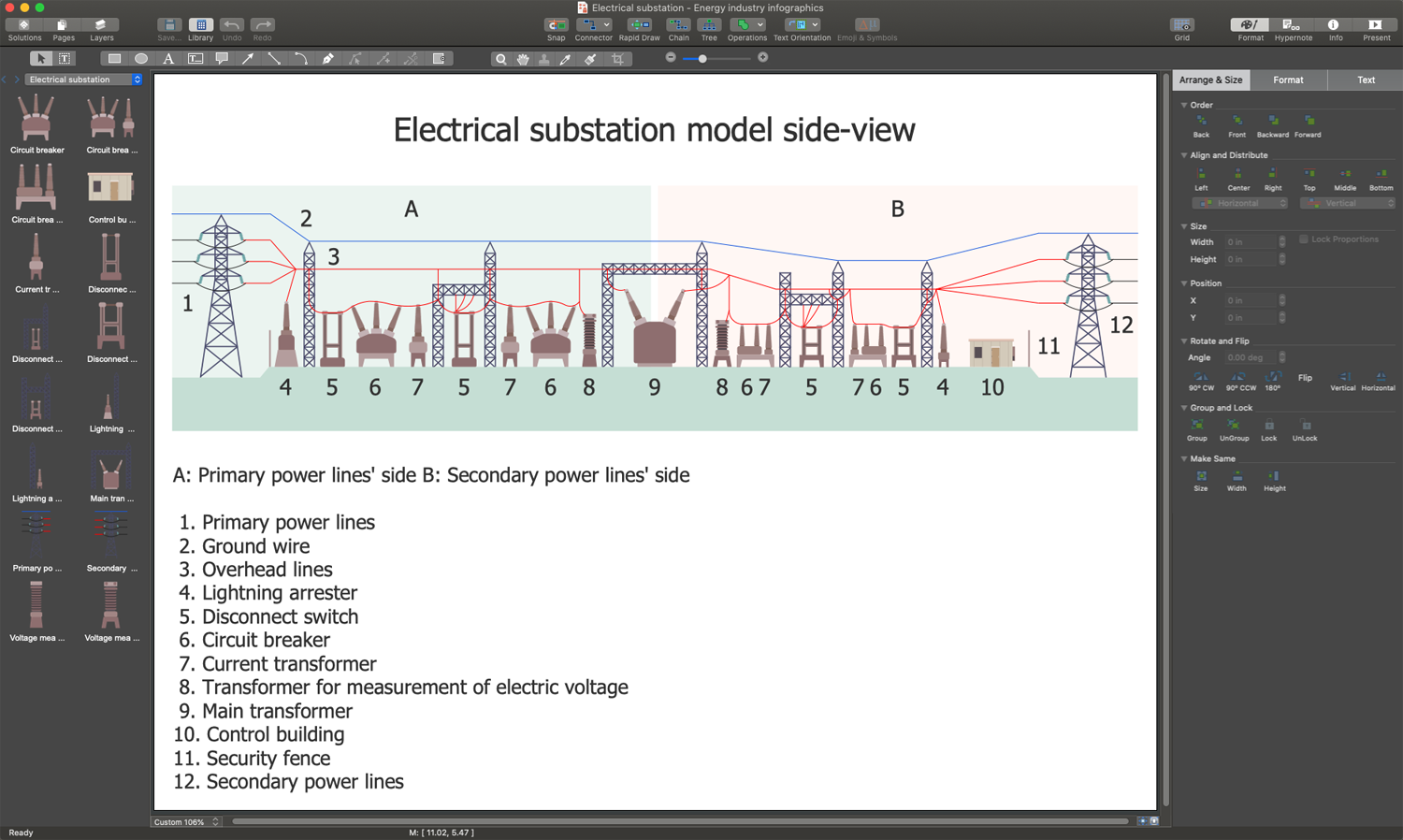
Task: Select the Rectangle shape tool
Action: tap(114, 59)
